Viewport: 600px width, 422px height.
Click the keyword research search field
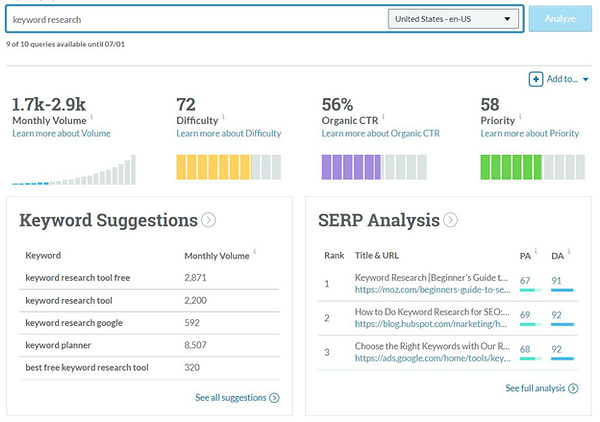[x=195, y=19]
